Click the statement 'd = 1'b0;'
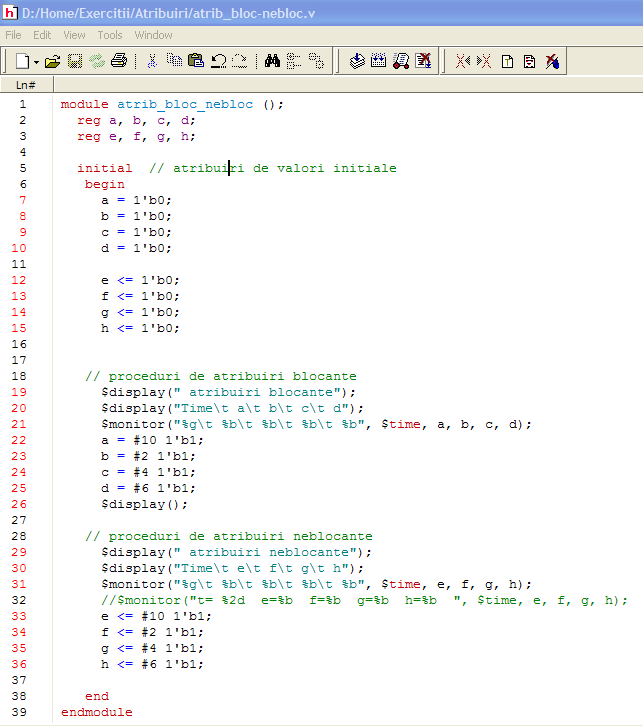Viewport: 643px width, 726px height. pyautogui.click(x=136, y=248)
